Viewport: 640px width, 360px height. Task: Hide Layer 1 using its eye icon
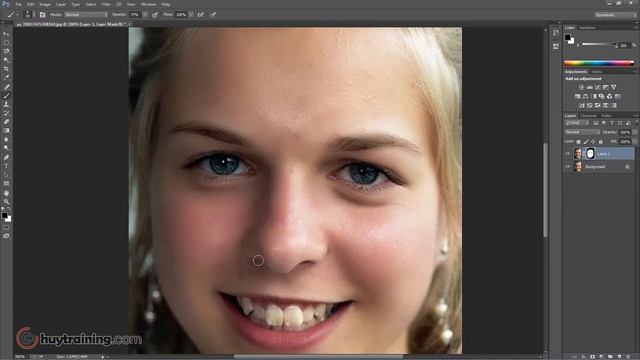click(567, 153)
